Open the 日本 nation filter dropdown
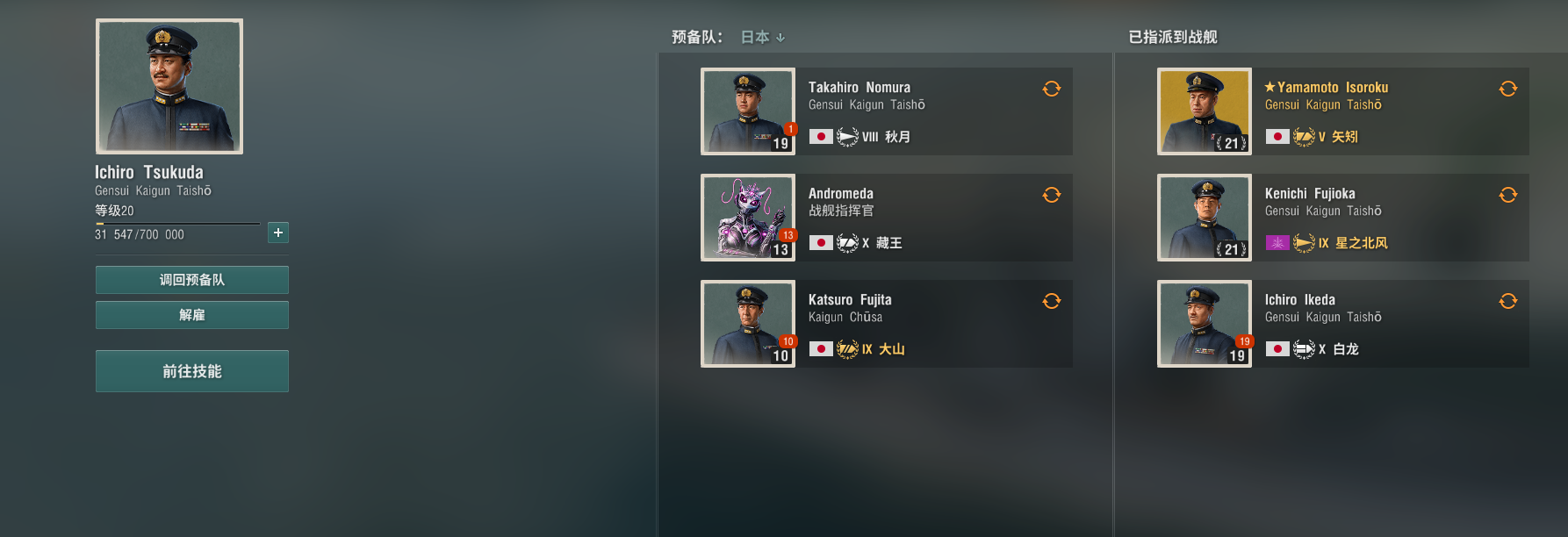The image size is (1568, 537). [762, 37]
